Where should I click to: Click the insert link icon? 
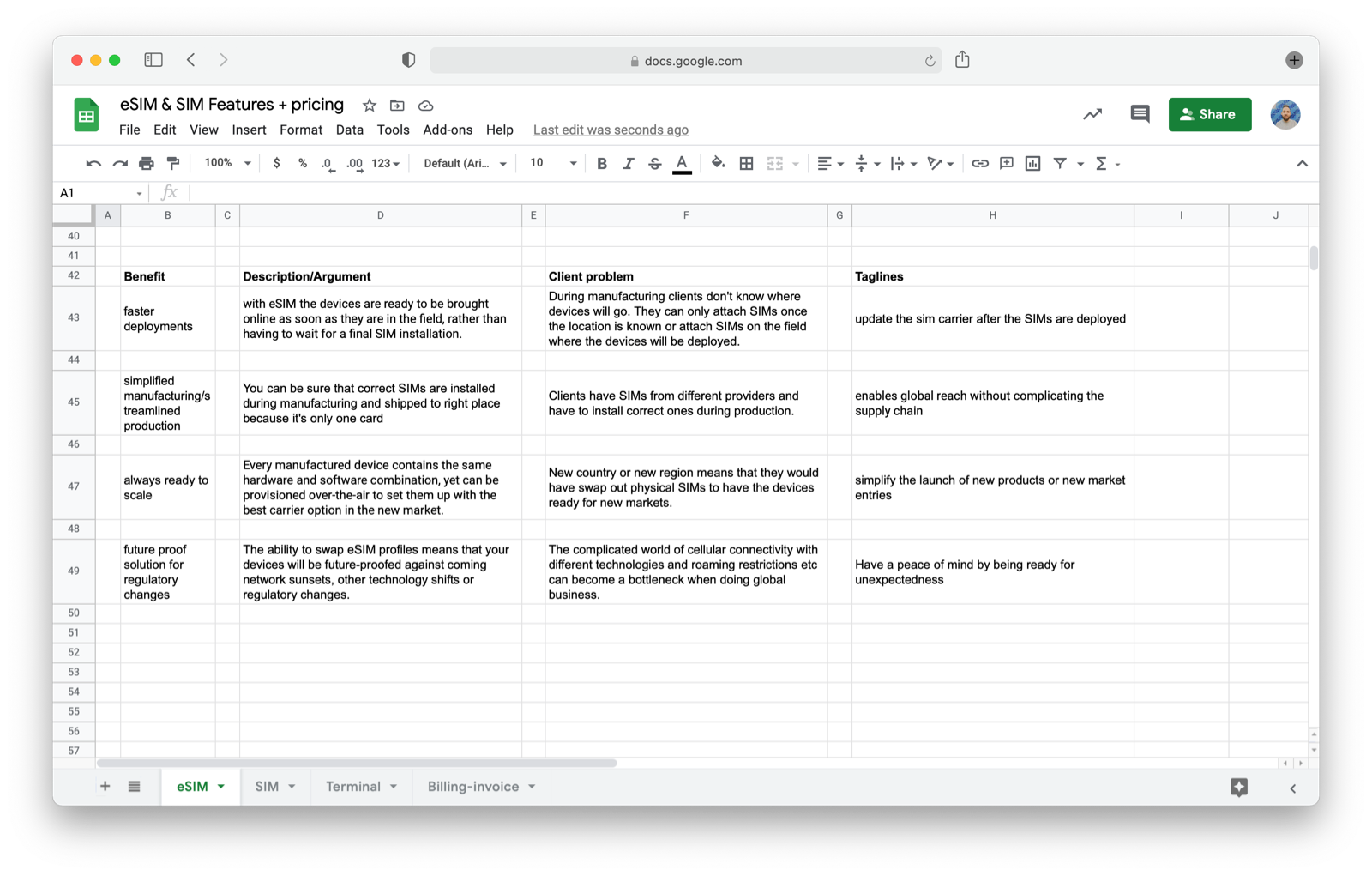(979, 163)
